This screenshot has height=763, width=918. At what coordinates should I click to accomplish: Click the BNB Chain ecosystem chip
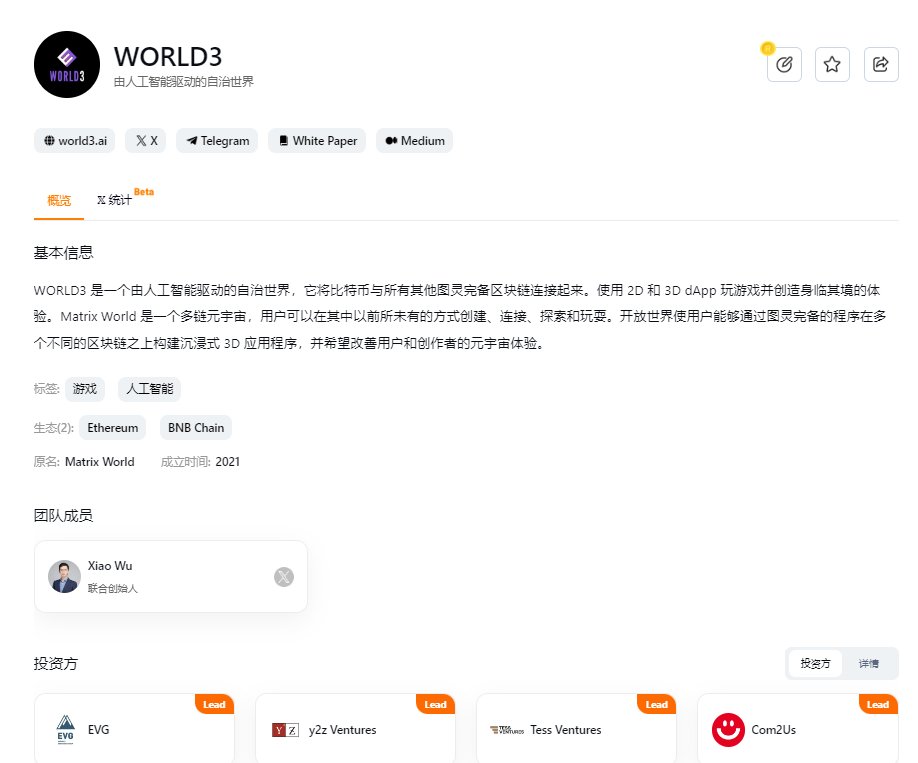coord(196,427)
